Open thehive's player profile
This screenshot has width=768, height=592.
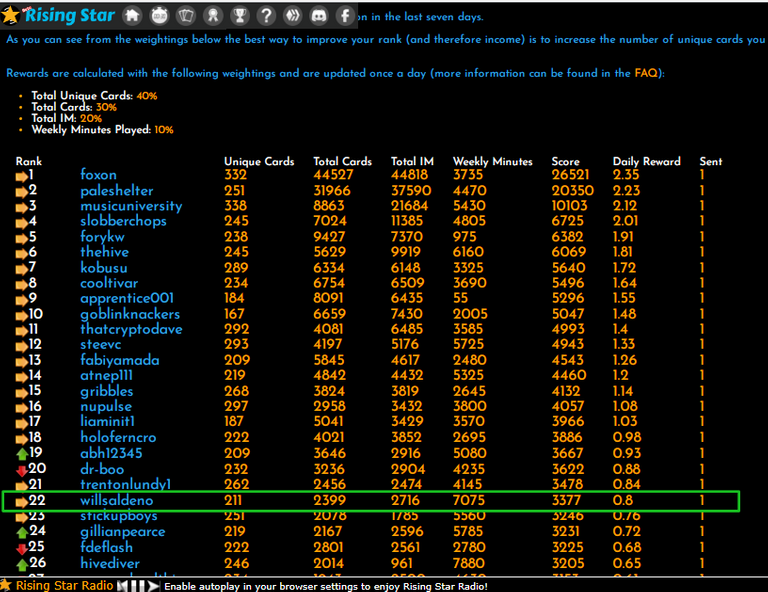[104, 252]
